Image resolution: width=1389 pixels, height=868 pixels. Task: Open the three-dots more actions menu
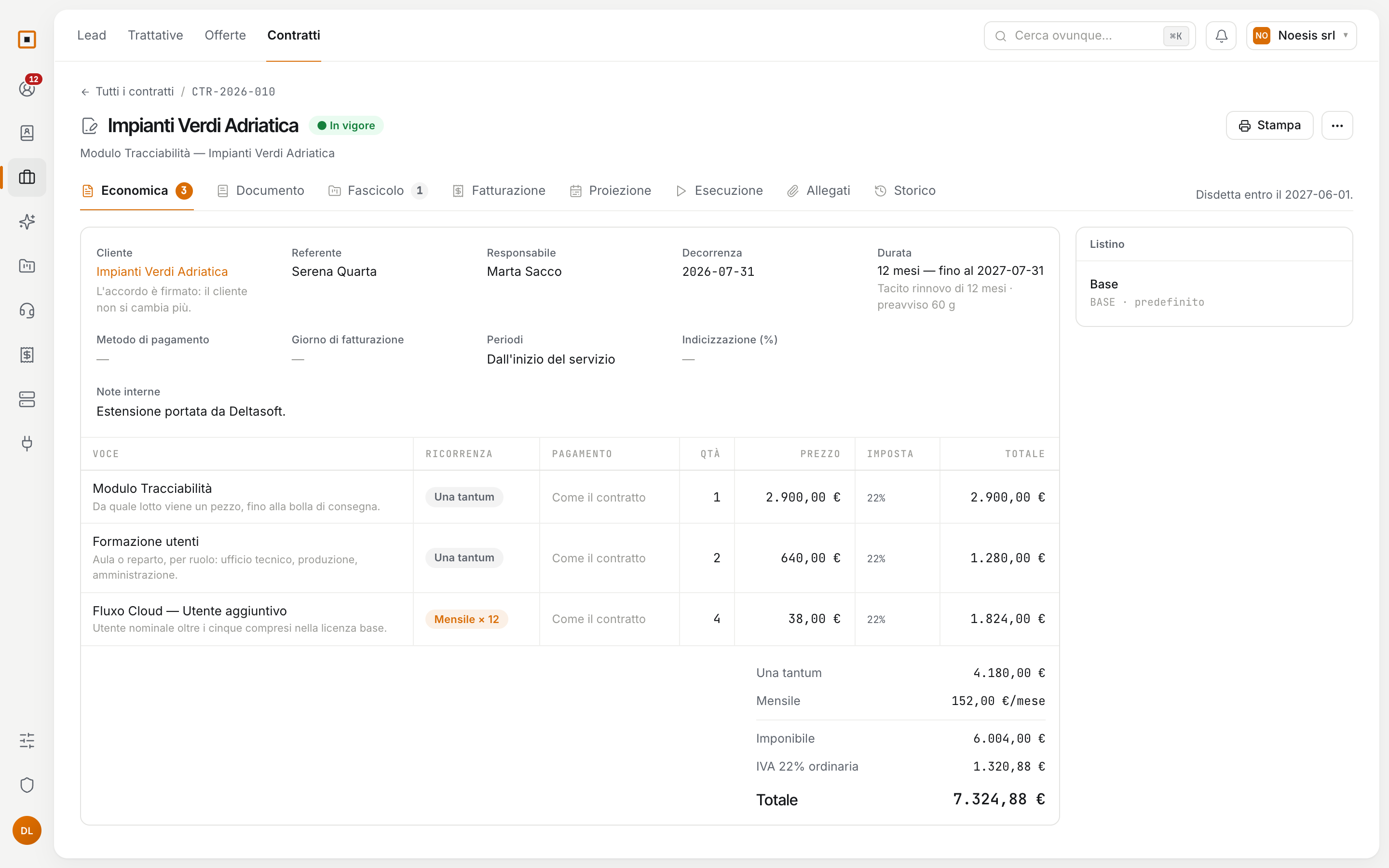point(1337,125)
